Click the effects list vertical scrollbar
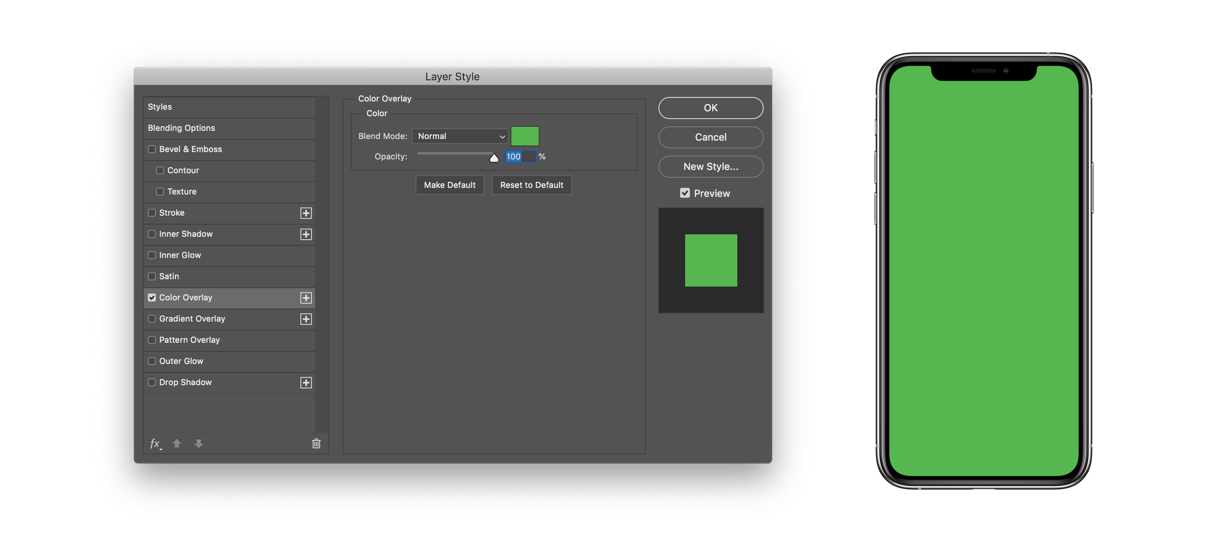This screenshot has height=542, width=1216. click(x=322, y=264)
